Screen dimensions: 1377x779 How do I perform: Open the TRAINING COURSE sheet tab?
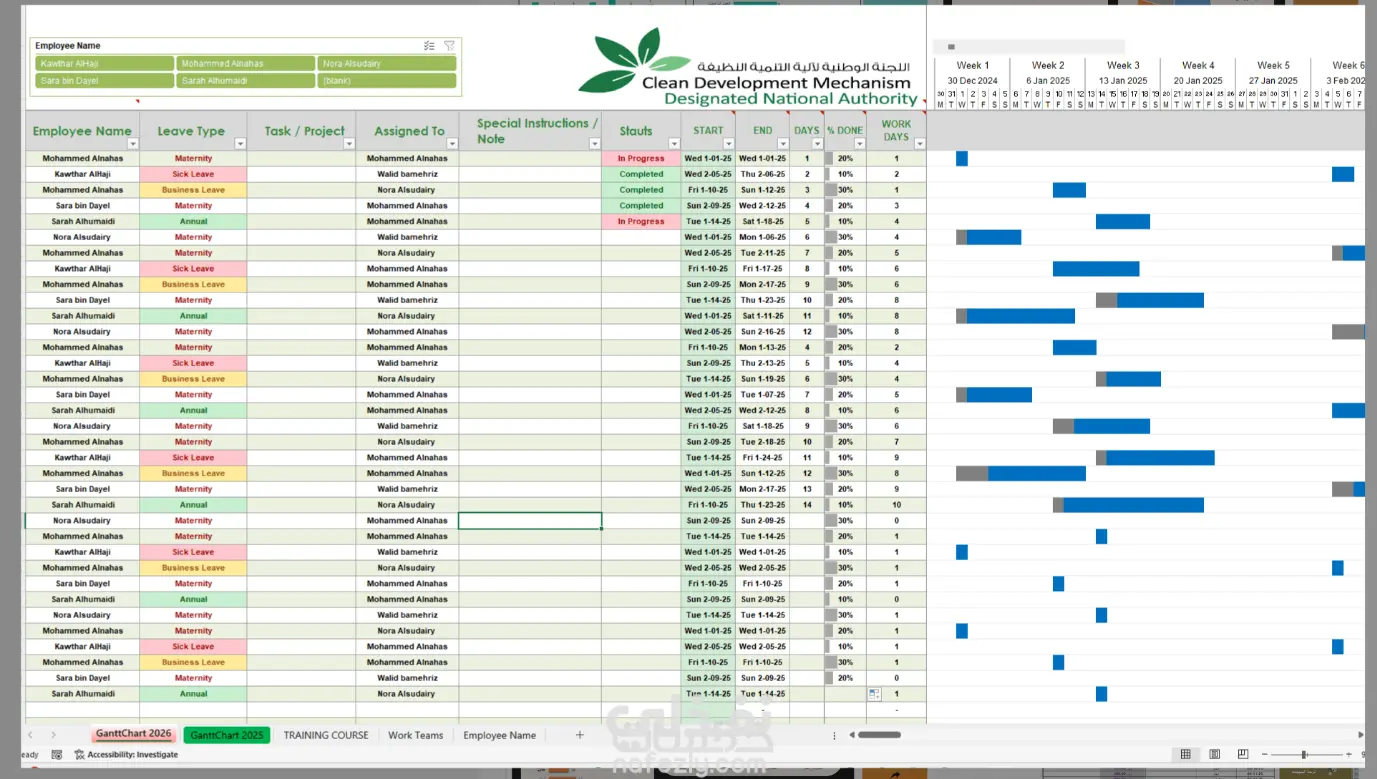(326, 735)
